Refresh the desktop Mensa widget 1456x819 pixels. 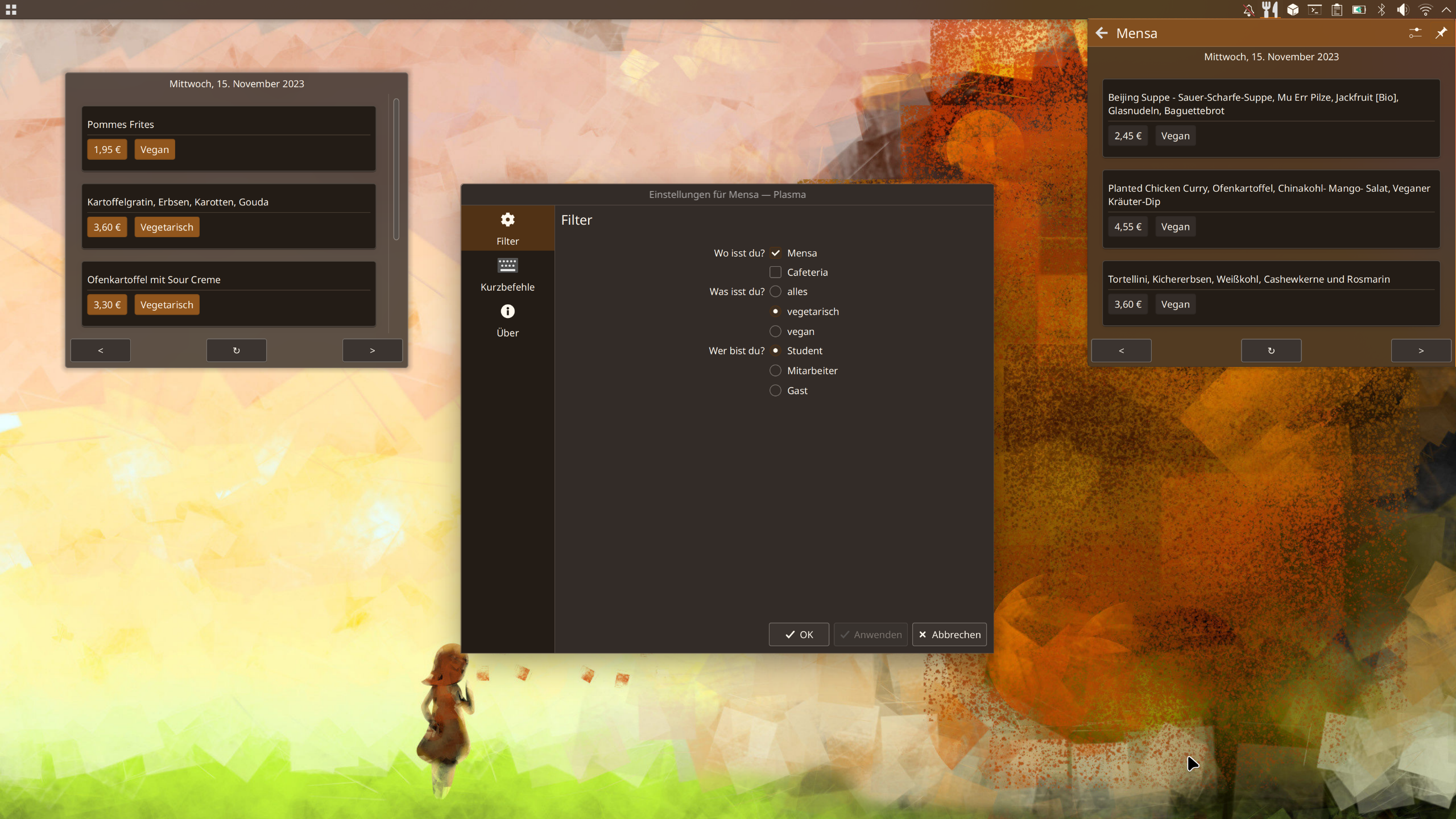(x=237, y=350)
